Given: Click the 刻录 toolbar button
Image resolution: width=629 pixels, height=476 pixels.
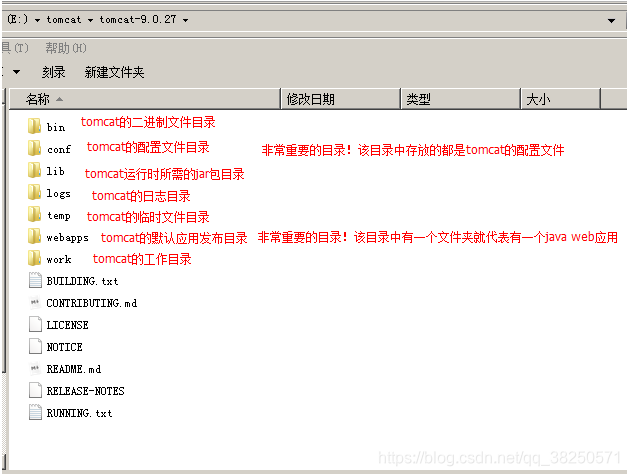Looking at the screenshot, I should pyautogui.click(x=53, y=72).
